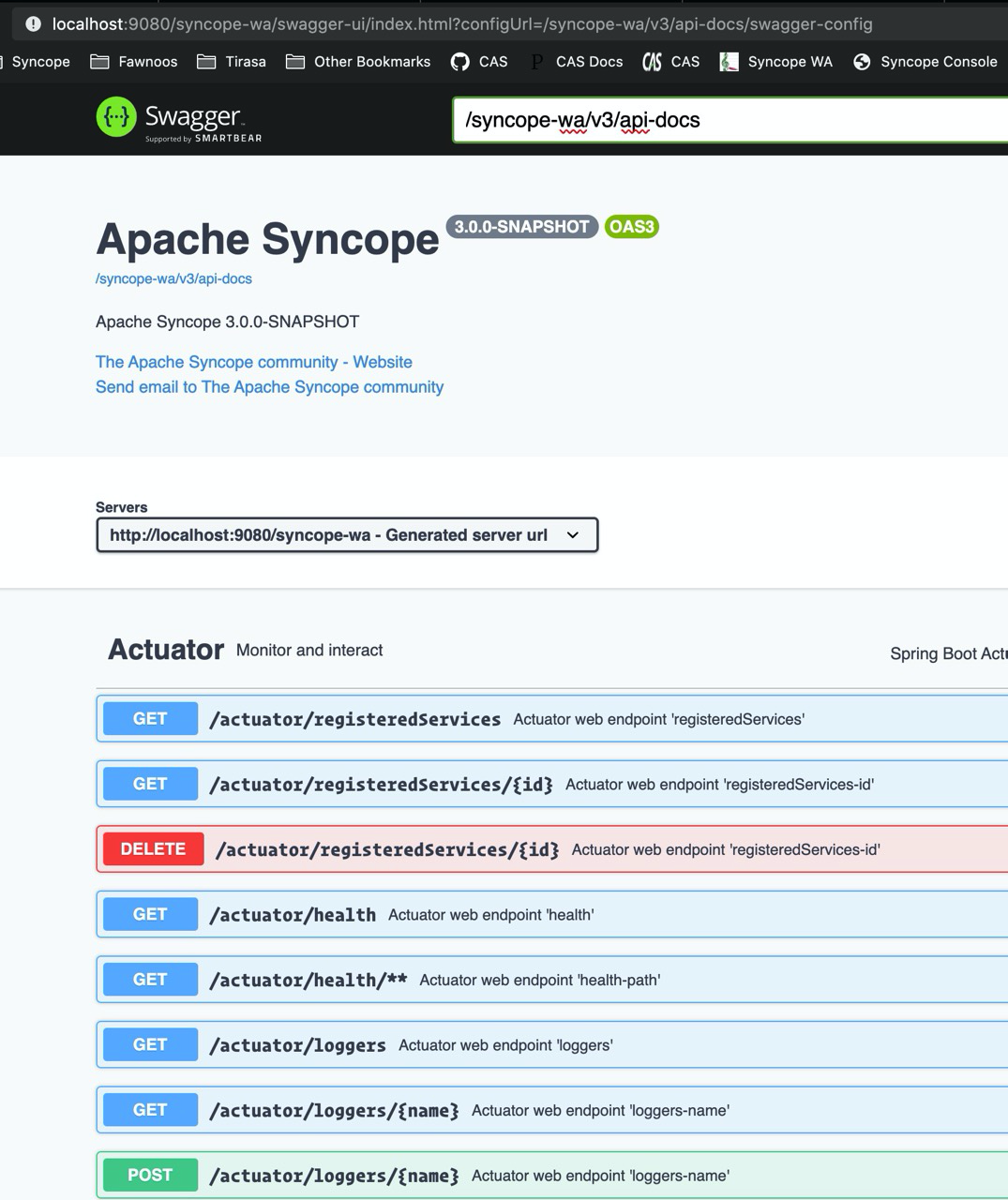Open the Other Bookmarks folder
Screen dimensions: 1008x1200
[x=358, y=62]
